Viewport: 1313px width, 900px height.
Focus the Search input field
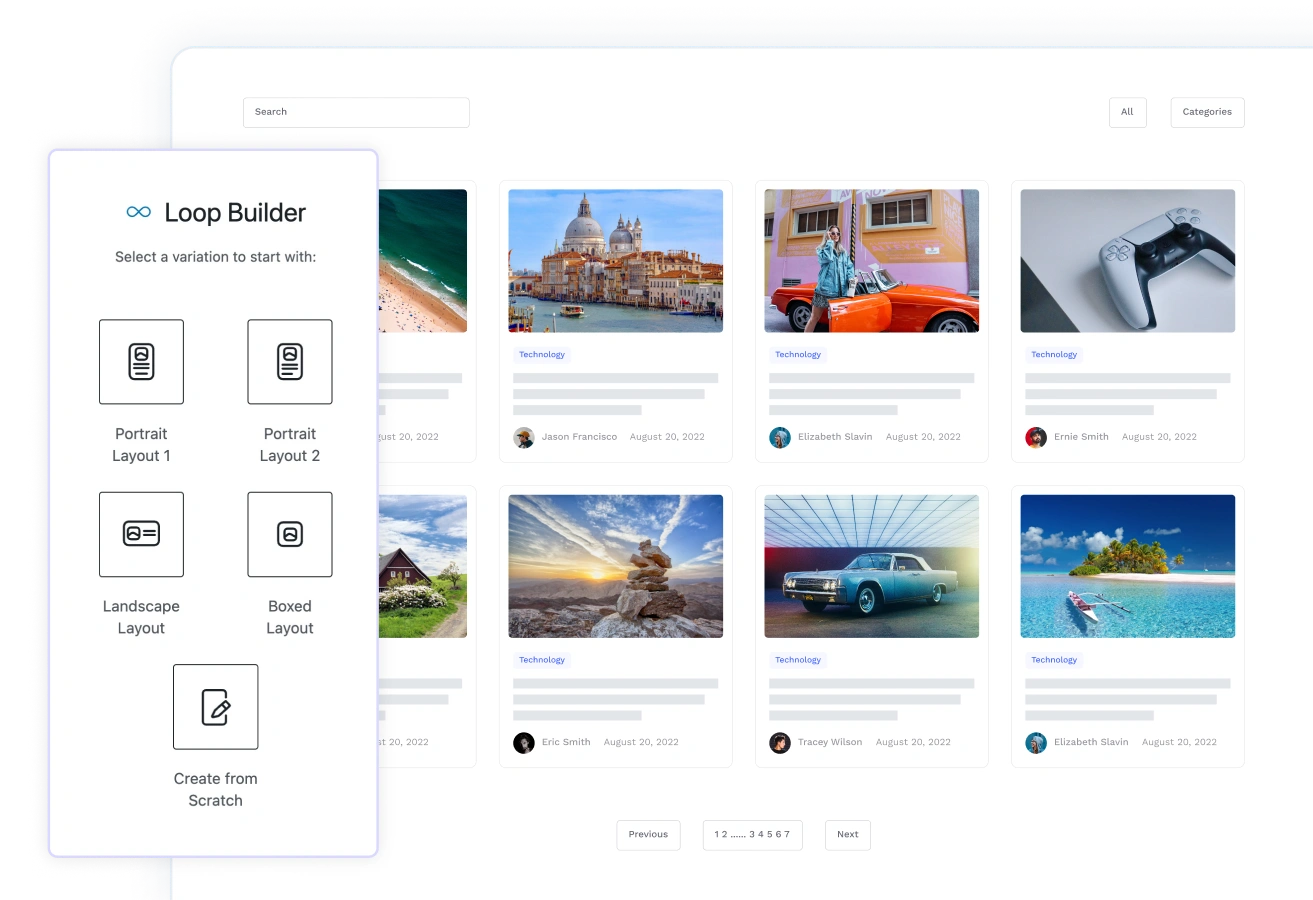tap(356, 112)
